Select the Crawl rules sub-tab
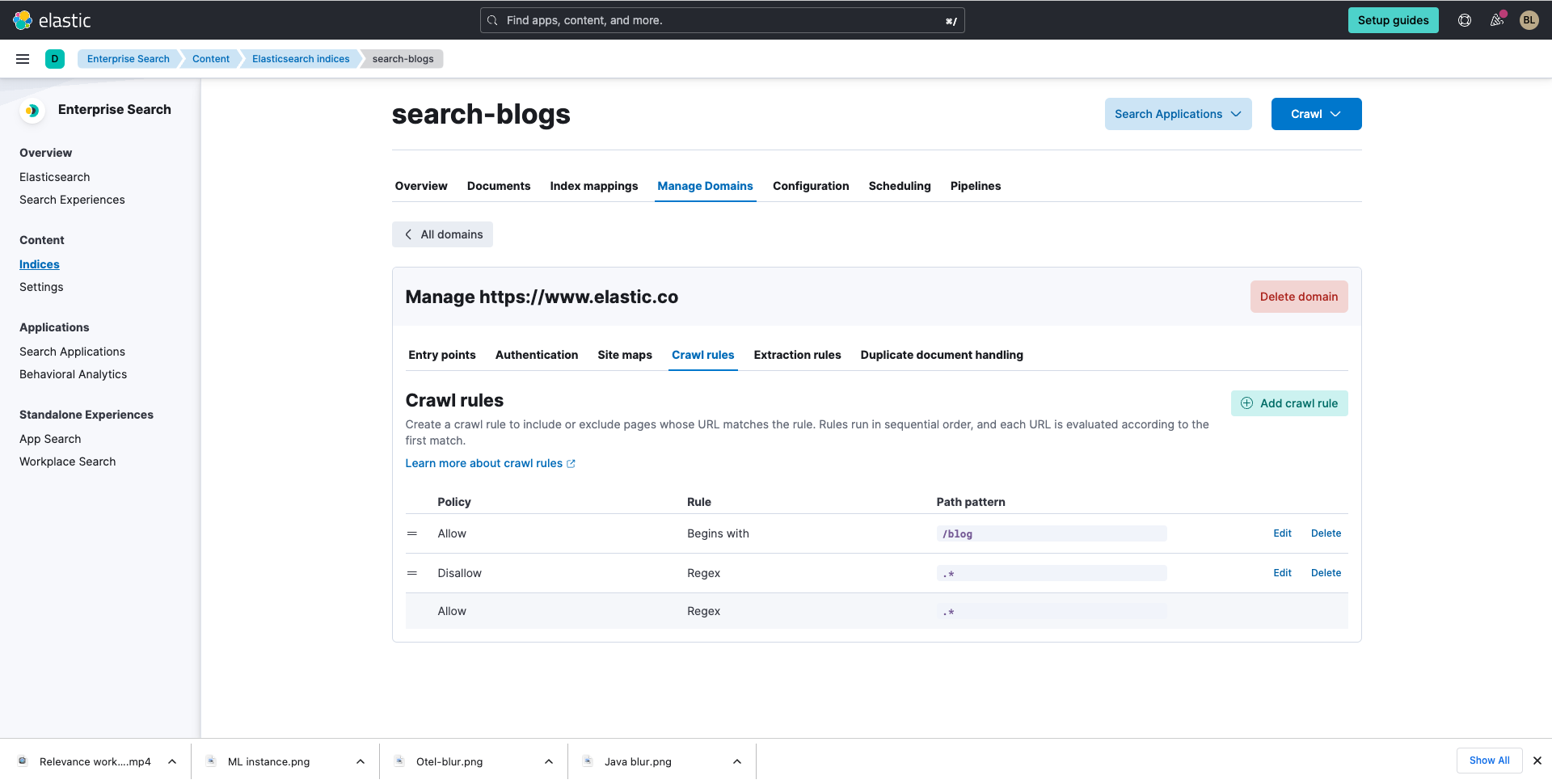 [x=703, y=355]
